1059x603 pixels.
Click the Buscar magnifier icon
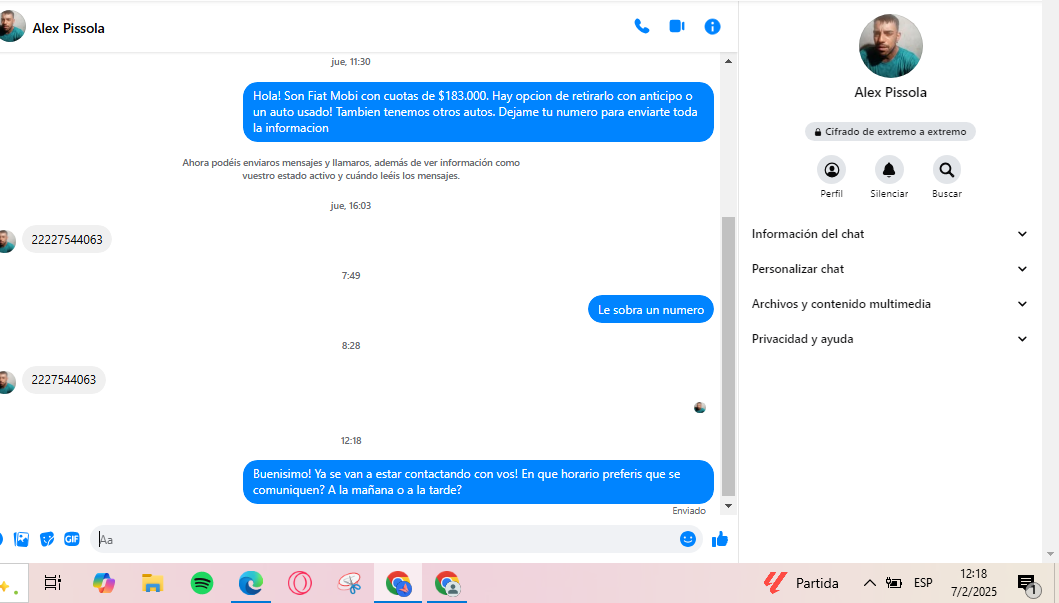tap(946, 170)
